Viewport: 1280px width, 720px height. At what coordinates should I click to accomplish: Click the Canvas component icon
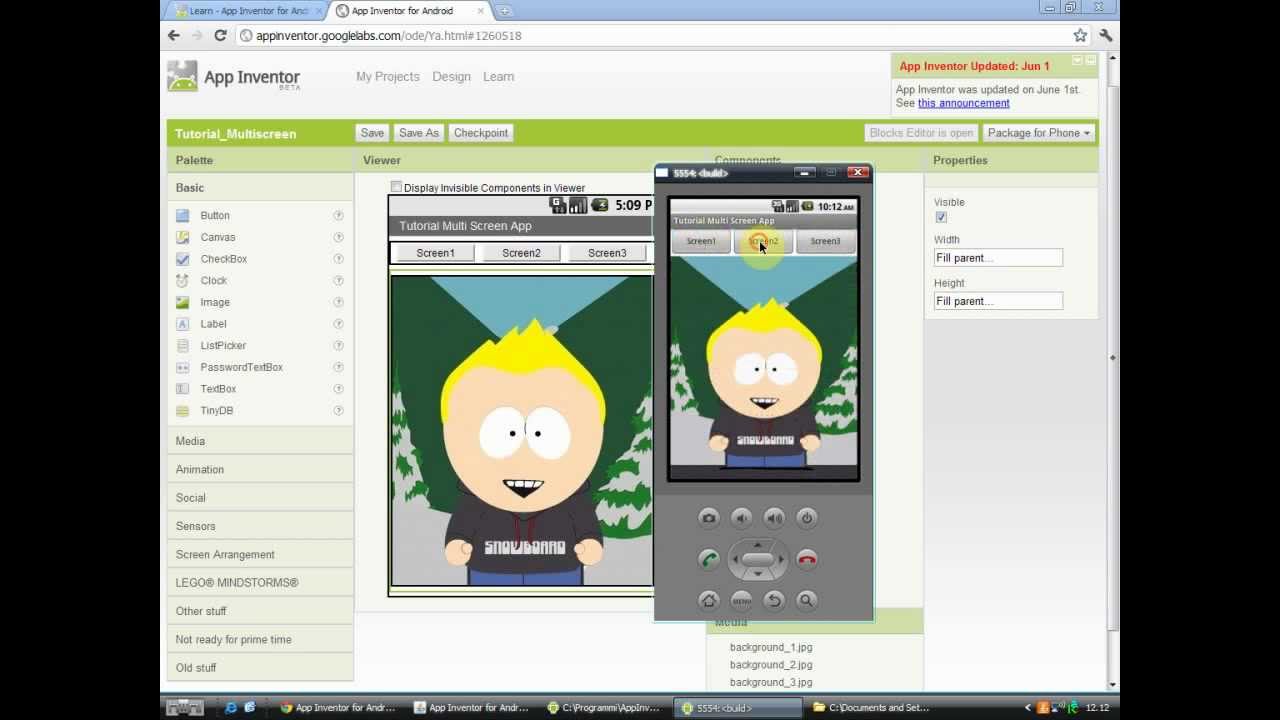point(182,237)
